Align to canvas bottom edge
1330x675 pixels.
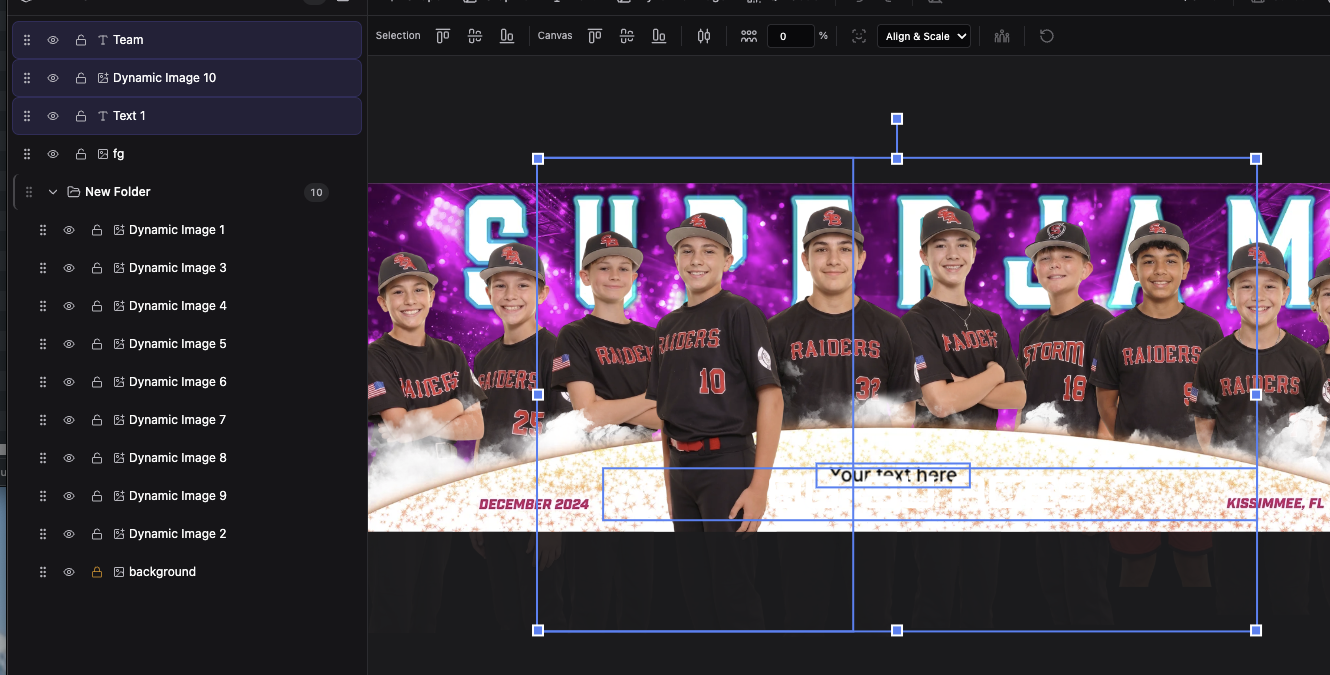point(659,36)
